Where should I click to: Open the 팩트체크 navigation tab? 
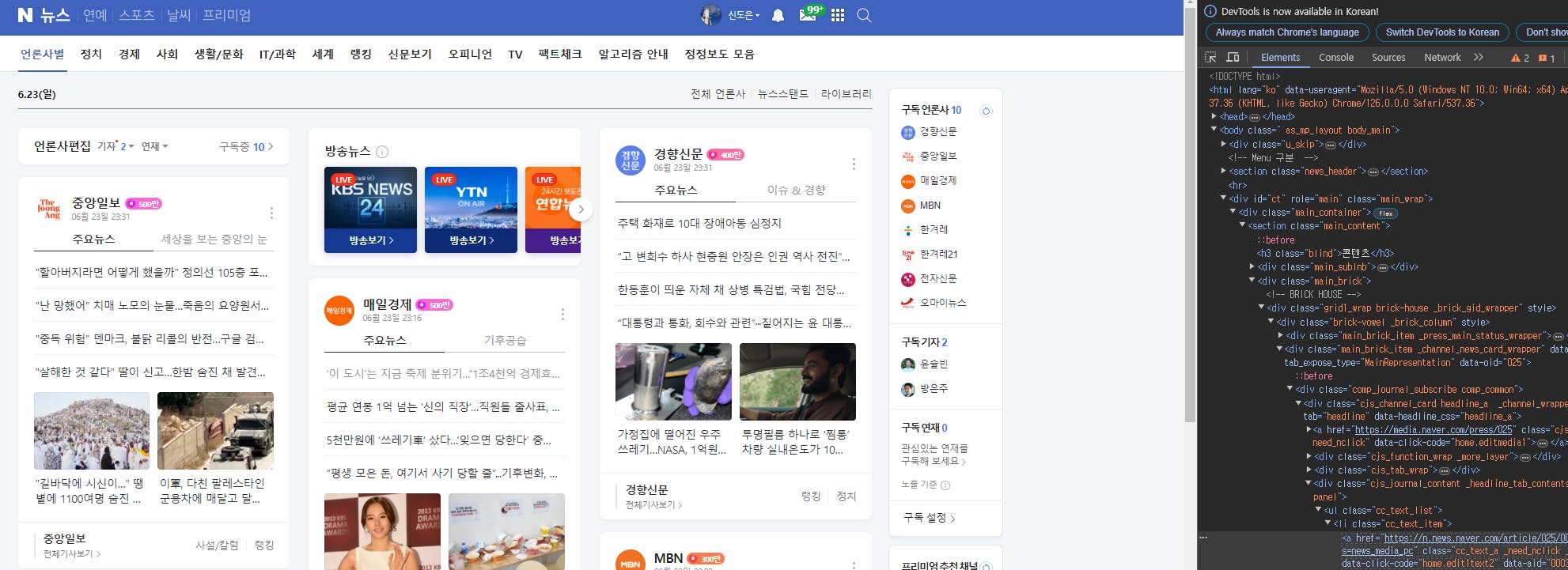click(560, 54)
